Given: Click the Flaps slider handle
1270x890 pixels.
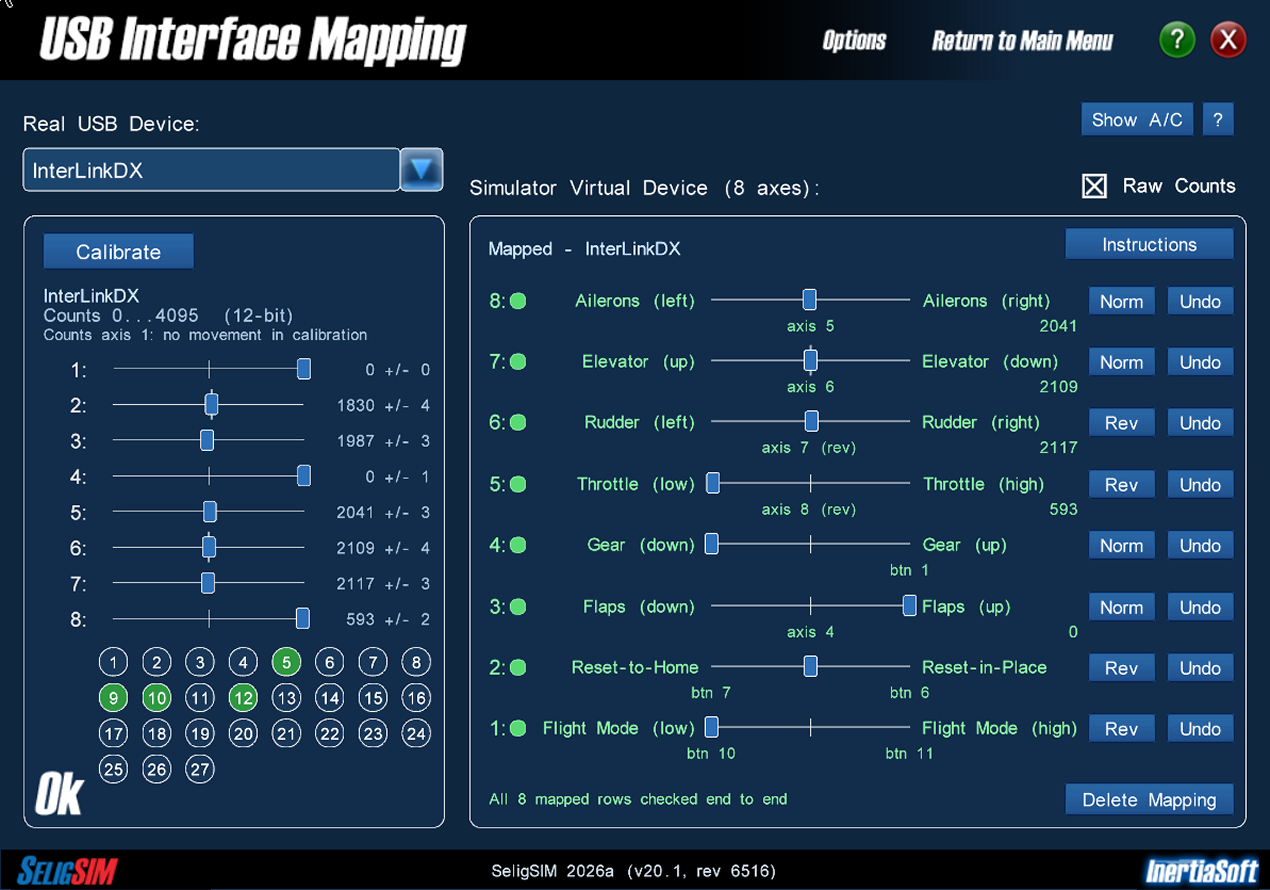Looking at the screenshot, I should (909, 606).
